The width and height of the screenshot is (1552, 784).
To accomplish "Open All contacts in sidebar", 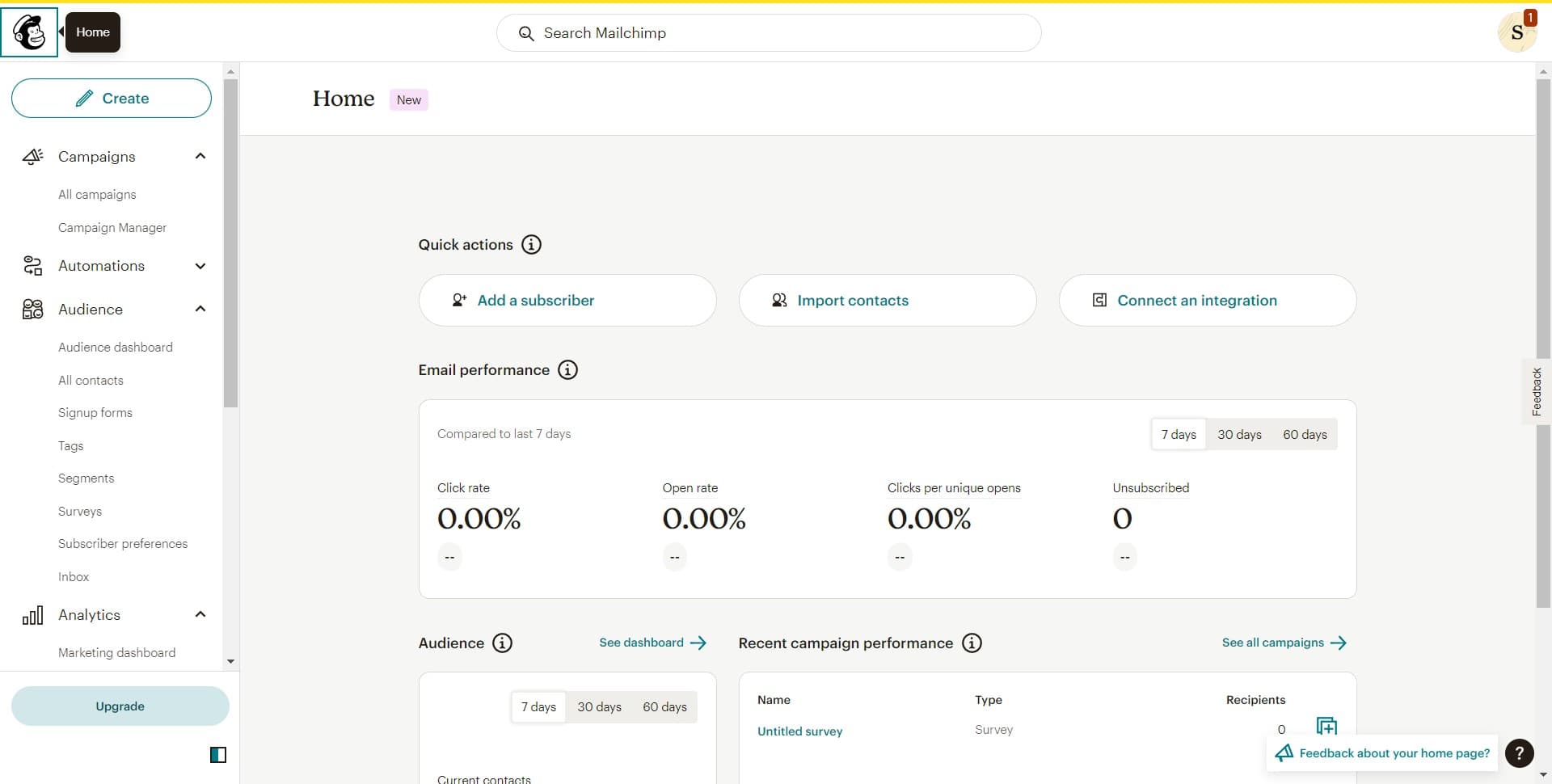I will [x=91, y=381].
